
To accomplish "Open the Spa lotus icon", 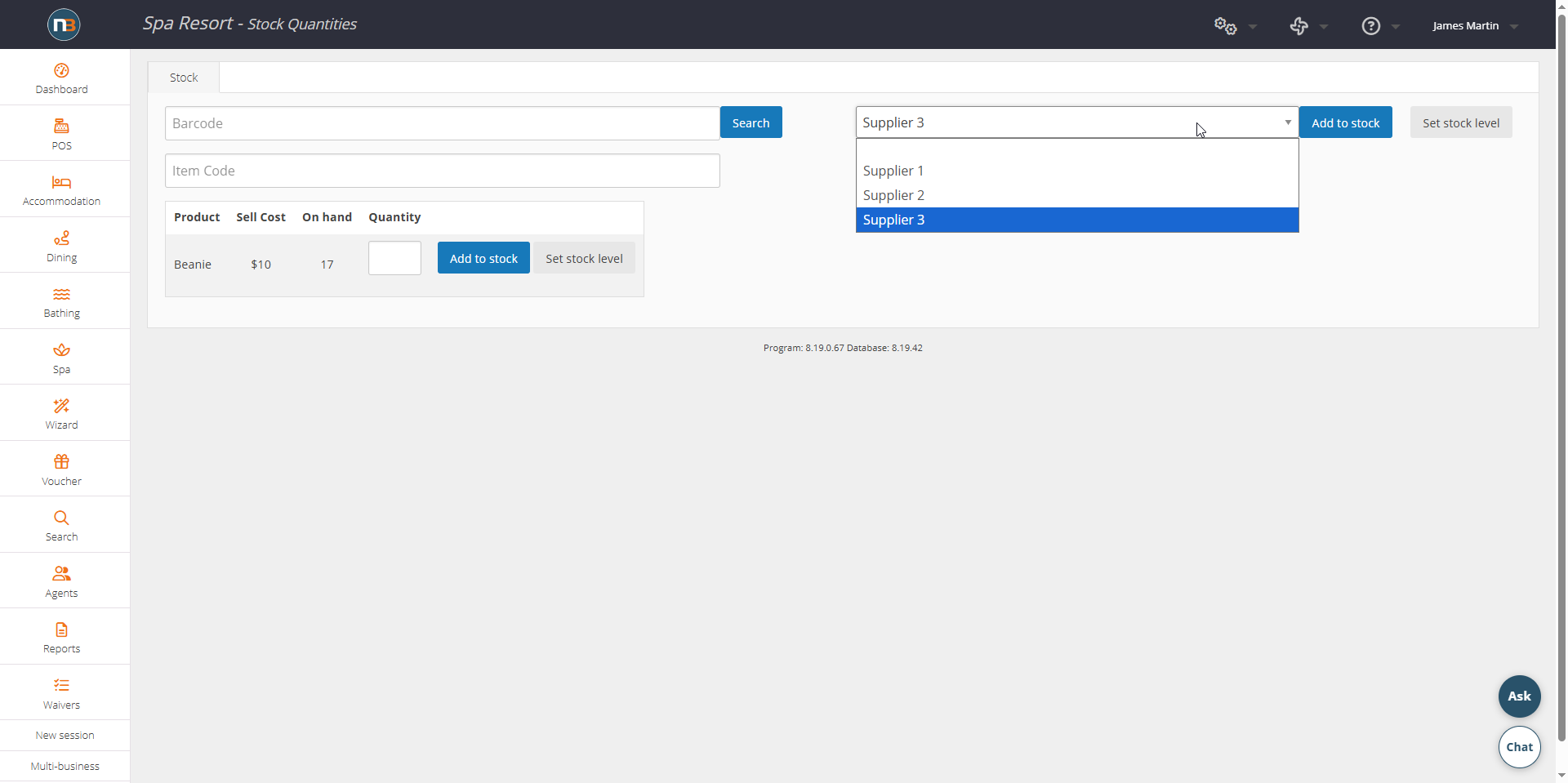I will 61,350.
